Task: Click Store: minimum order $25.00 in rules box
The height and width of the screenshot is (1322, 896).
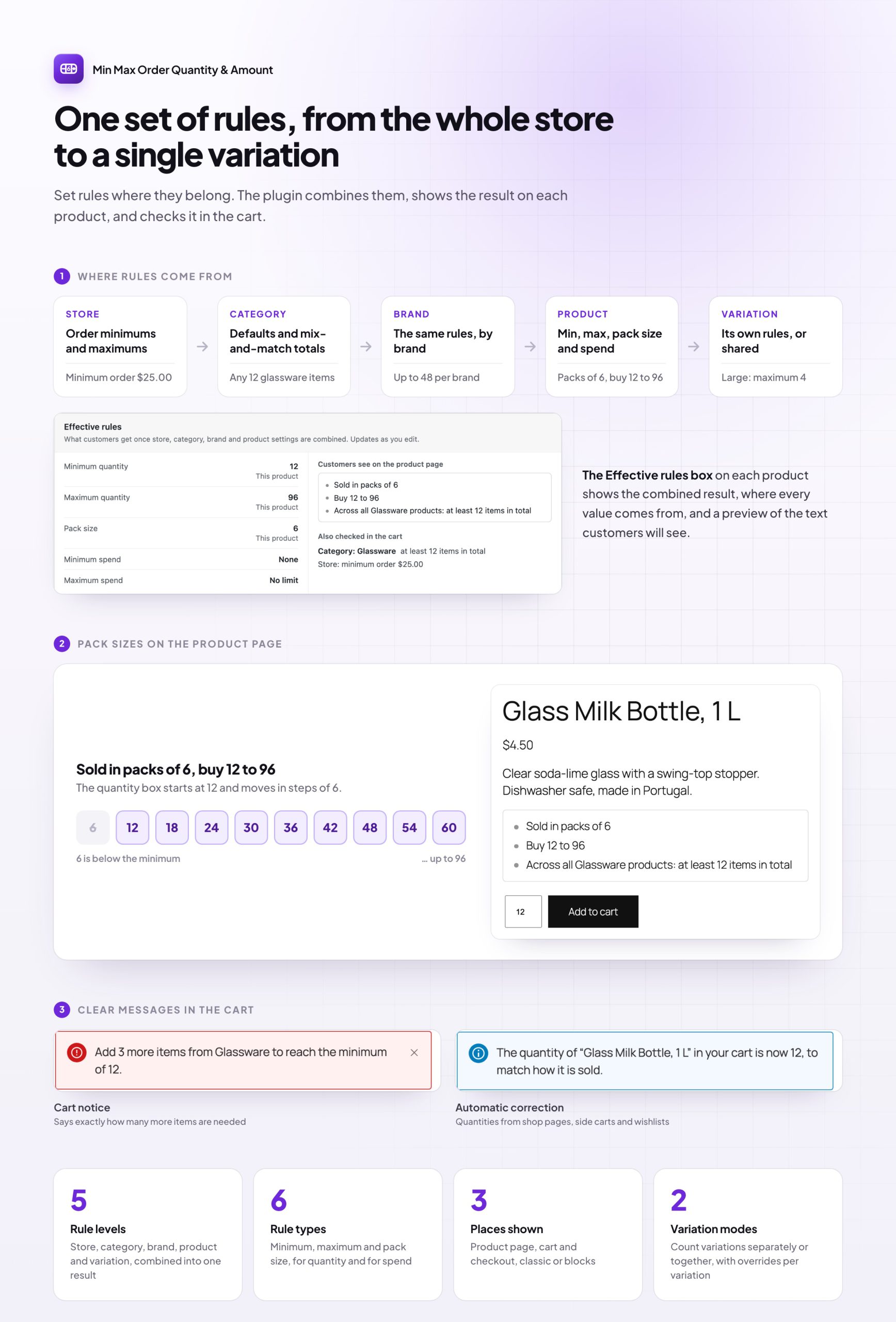Action: point(370,564)
